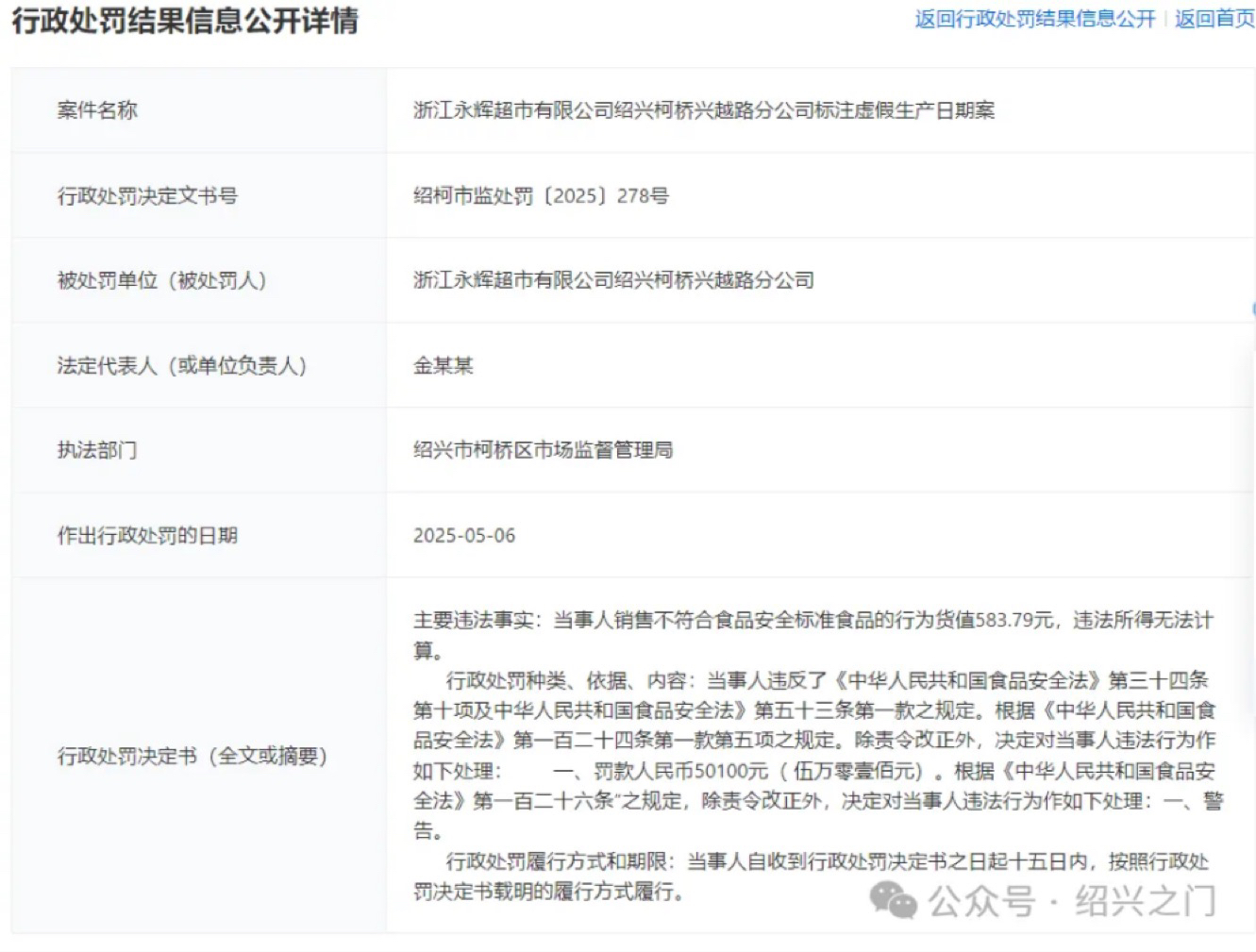This screenshot has width=1256, height=952.
Task: Click the 作出行政处罚的日期 label
Action: point(147,535)
